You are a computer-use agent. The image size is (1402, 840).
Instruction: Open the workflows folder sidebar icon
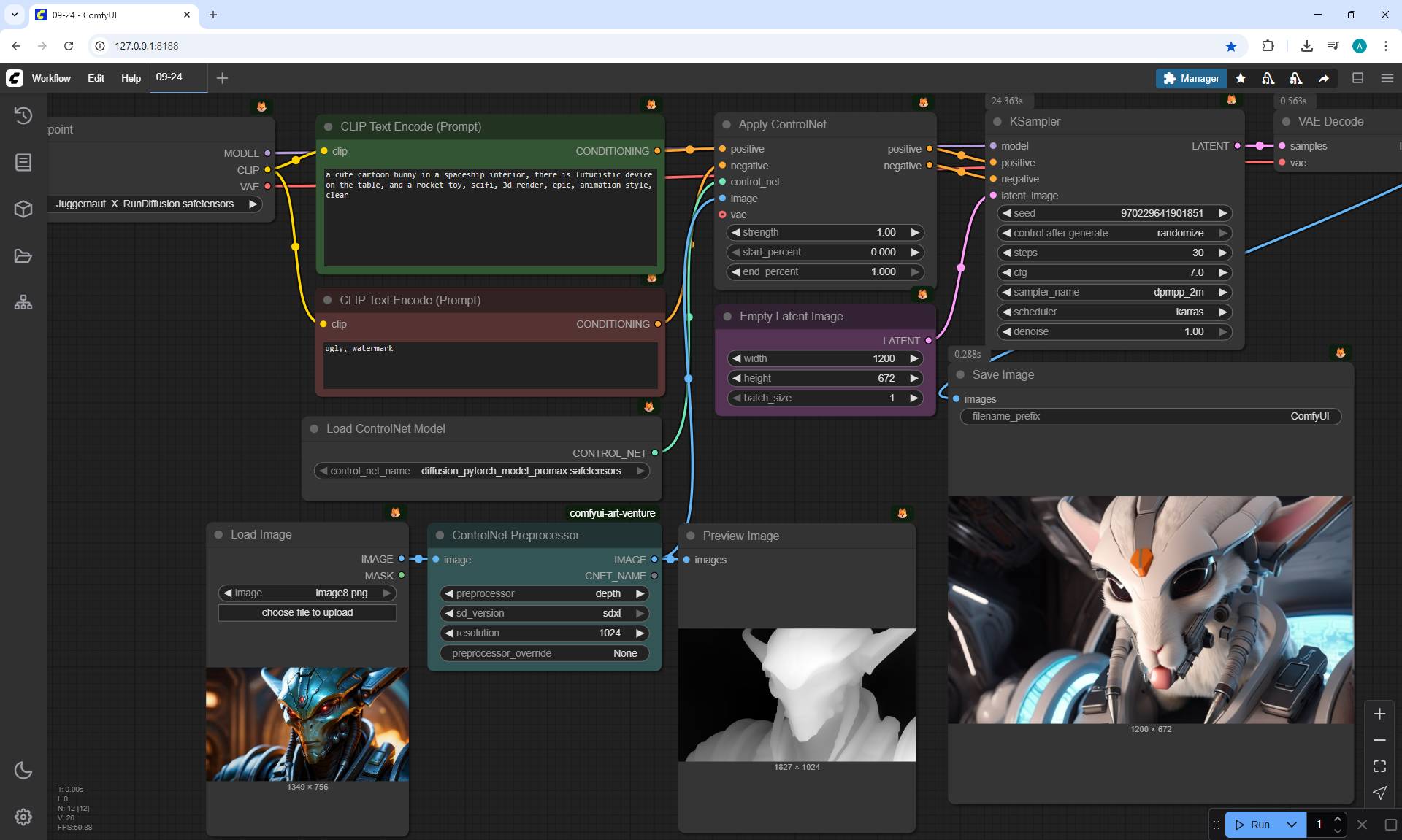tap(23, 256)
